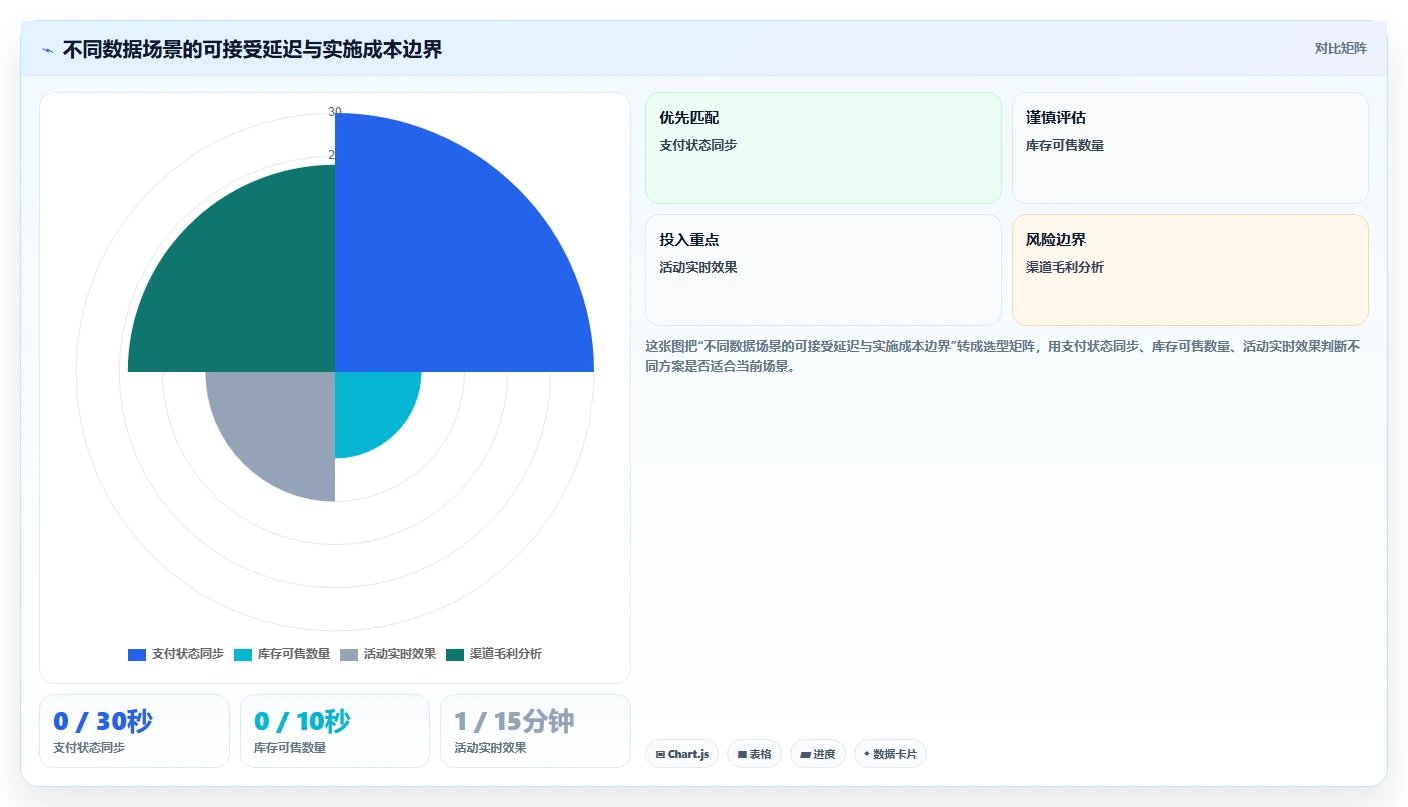Open the 谨慎评估 matrix card
The height and width of the screenshot is (807, 1408).
[x=1190, y=148]
